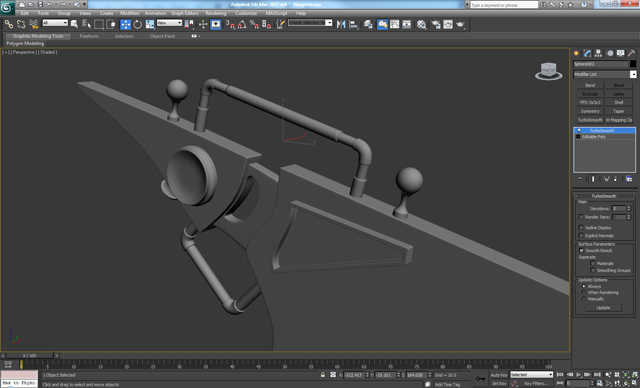Switch to the Object Paint tab

162,36
